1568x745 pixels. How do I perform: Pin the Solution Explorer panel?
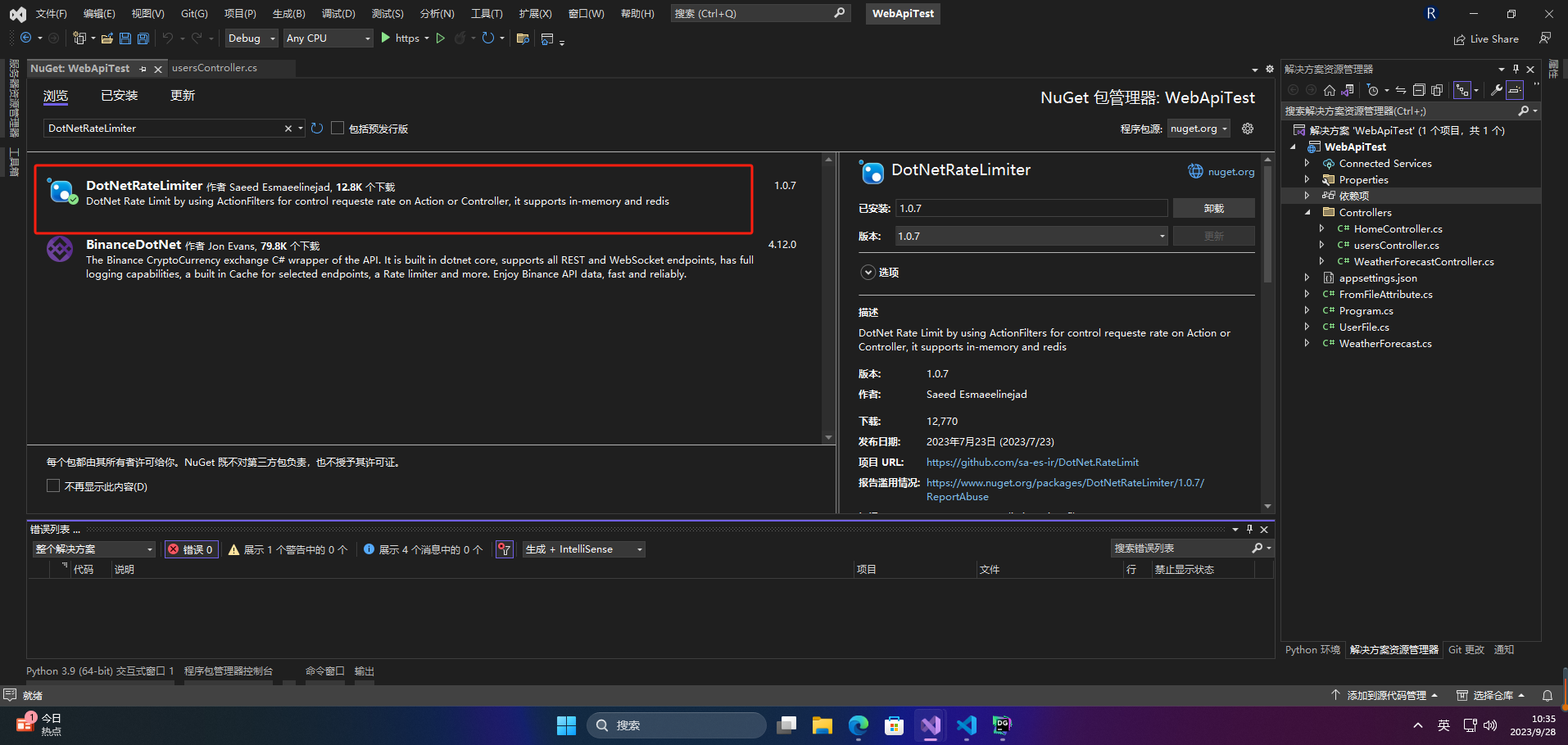tap(1516, 70)
